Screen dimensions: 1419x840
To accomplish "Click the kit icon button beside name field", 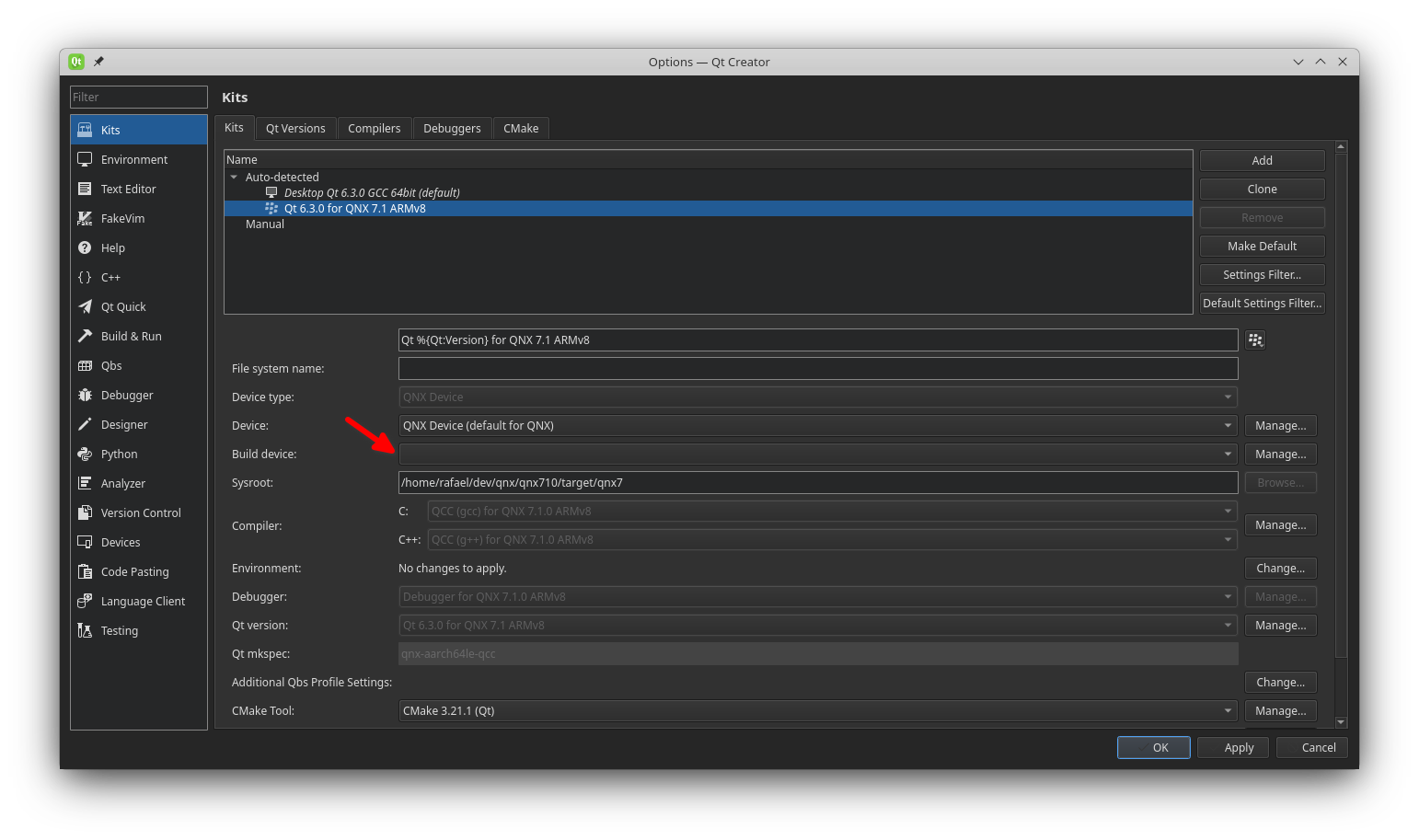I will coord(1255,339).
